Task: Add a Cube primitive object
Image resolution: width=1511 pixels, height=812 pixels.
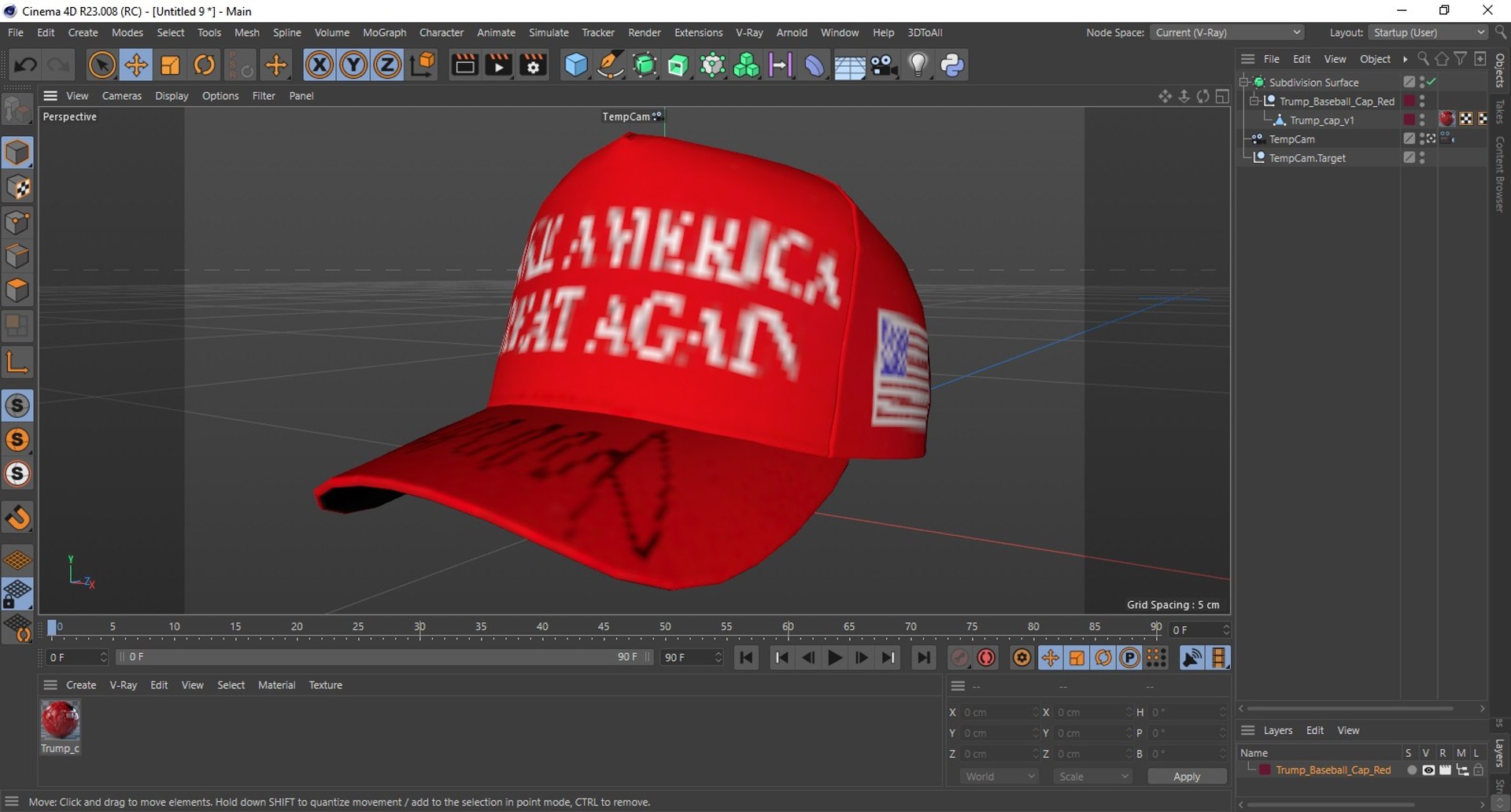Action: (575, 65)
